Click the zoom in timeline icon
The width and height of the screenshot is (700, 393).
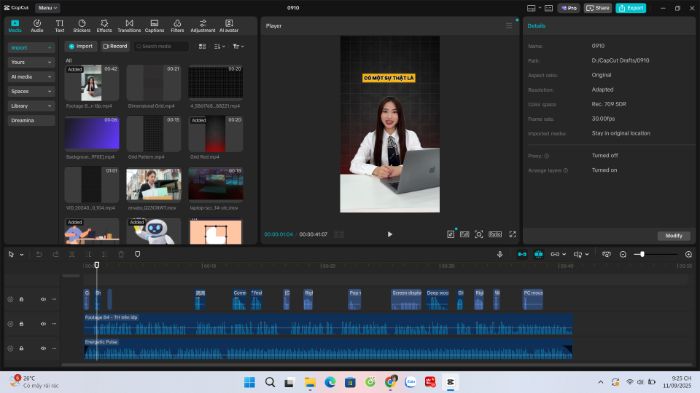[x=688, y=254]
